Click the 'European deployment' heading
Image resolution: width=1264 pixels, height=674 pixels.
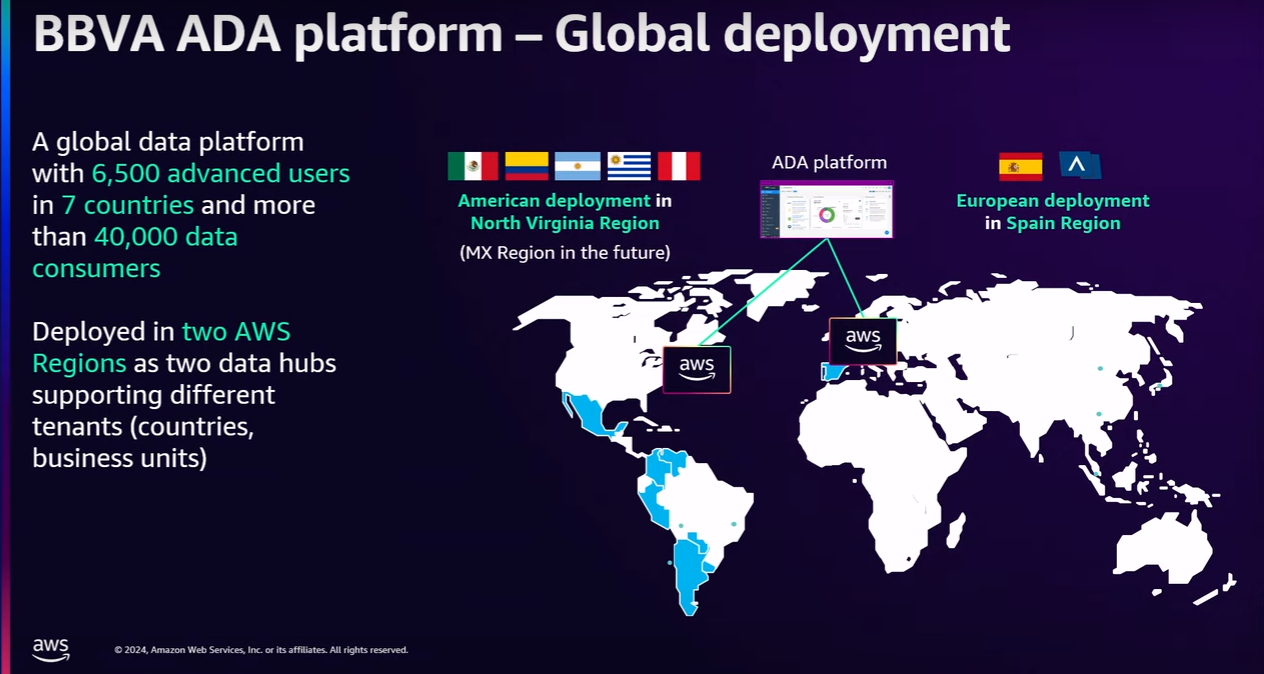(1053, 201)
